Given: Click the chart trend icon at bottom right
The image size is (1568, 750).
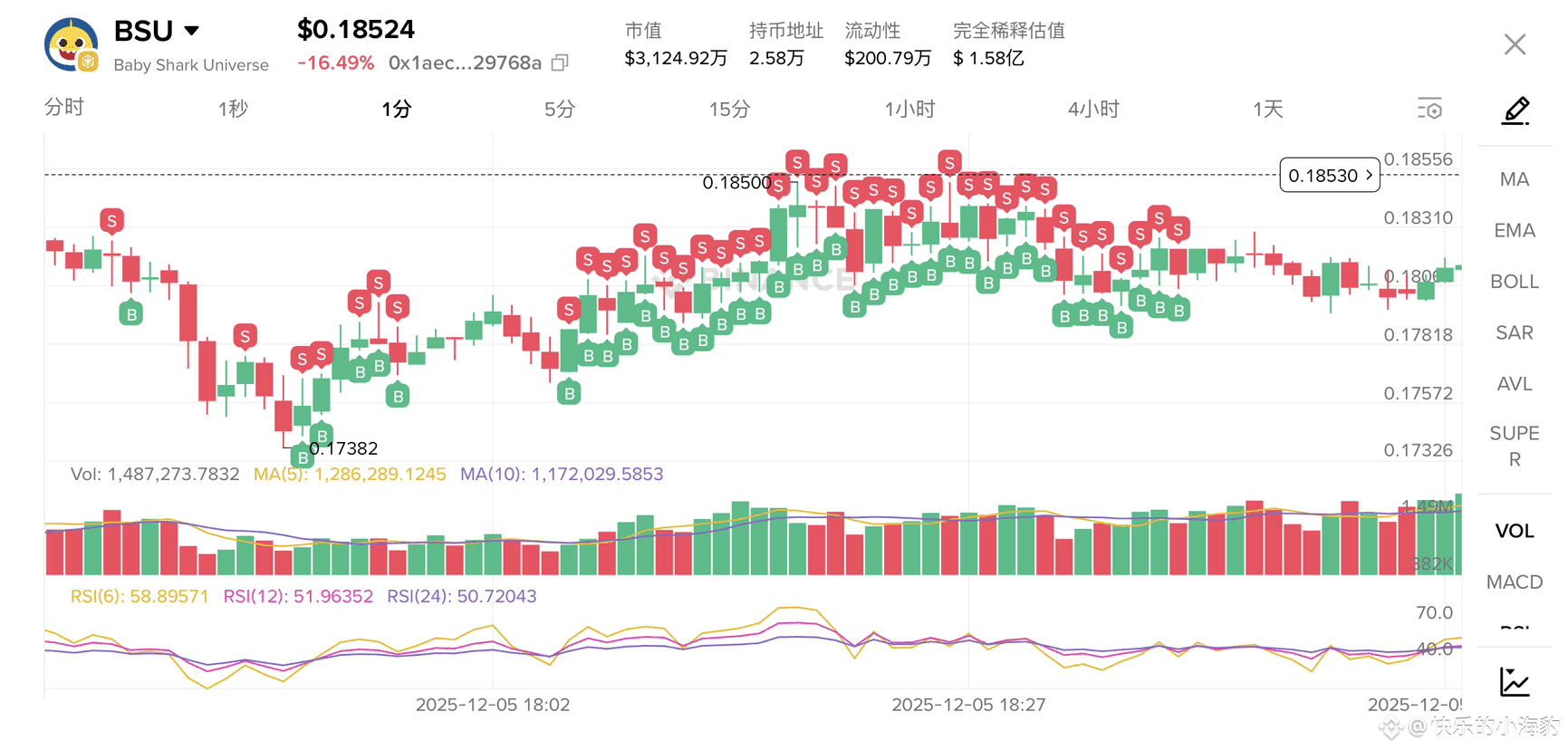Looking at the screenshot, I should [x=1515, y=681].
